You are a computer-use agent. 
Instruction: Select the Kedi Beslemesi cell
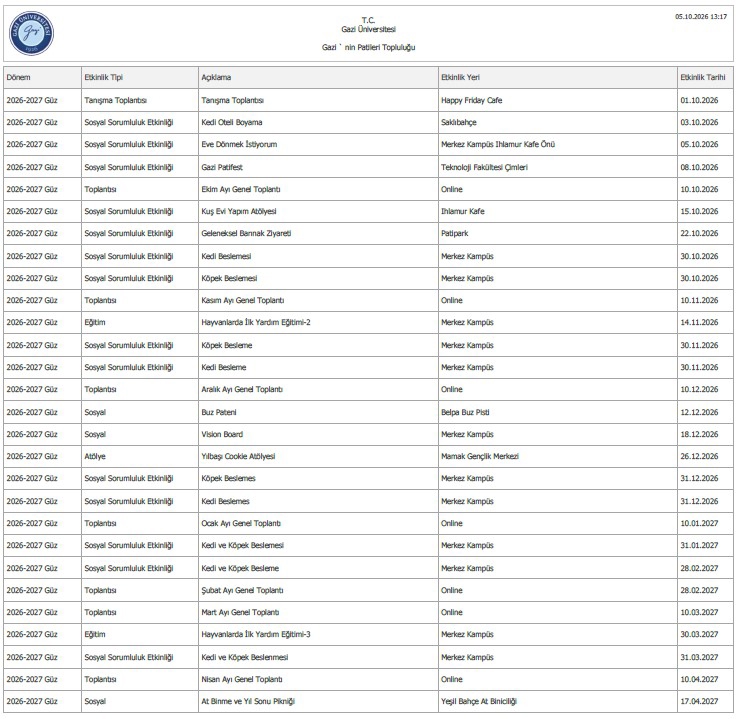[x=318, y=256]
